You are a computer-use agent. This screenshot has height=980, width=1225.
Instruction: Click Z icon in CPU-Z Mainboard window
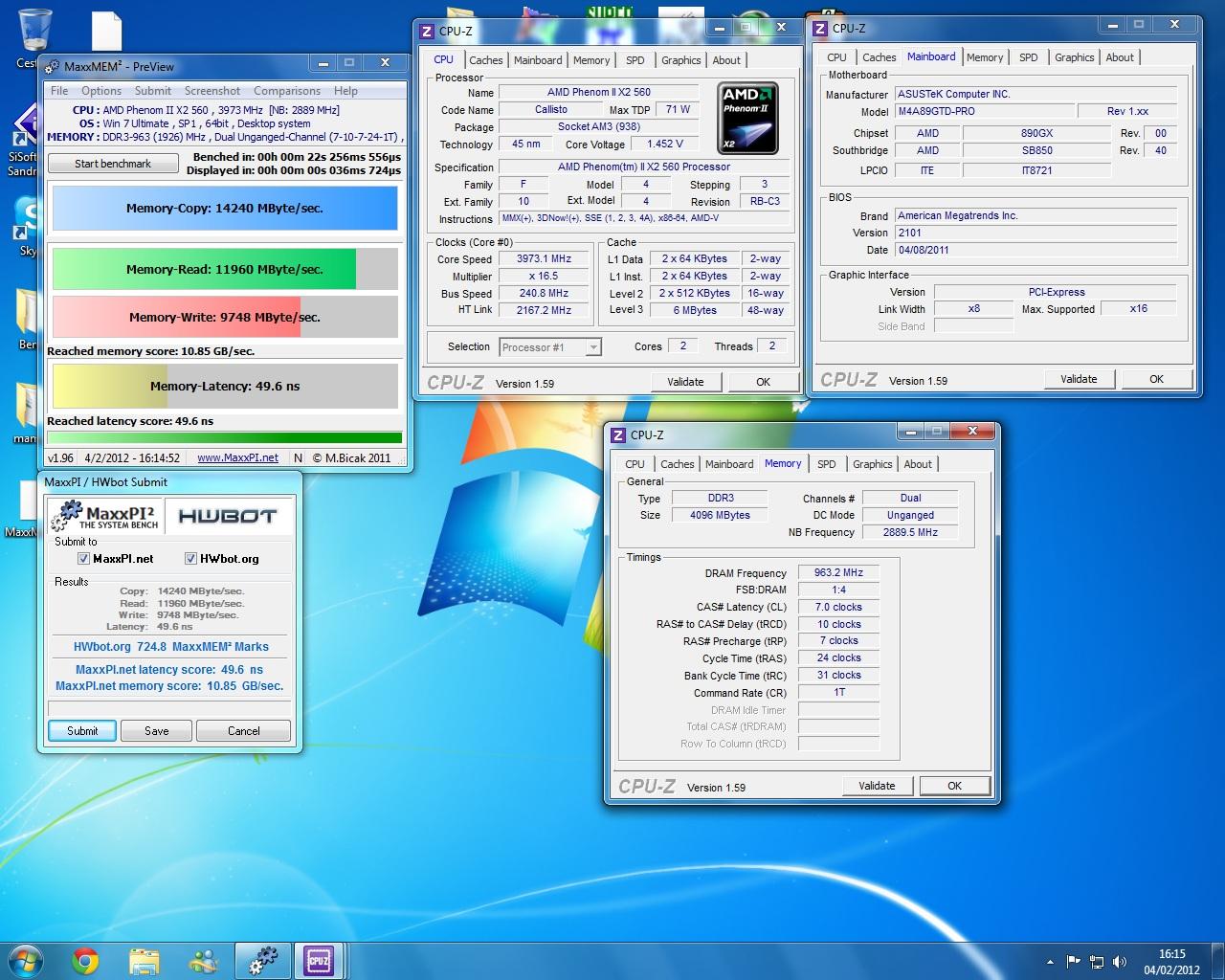coord(820,29)
